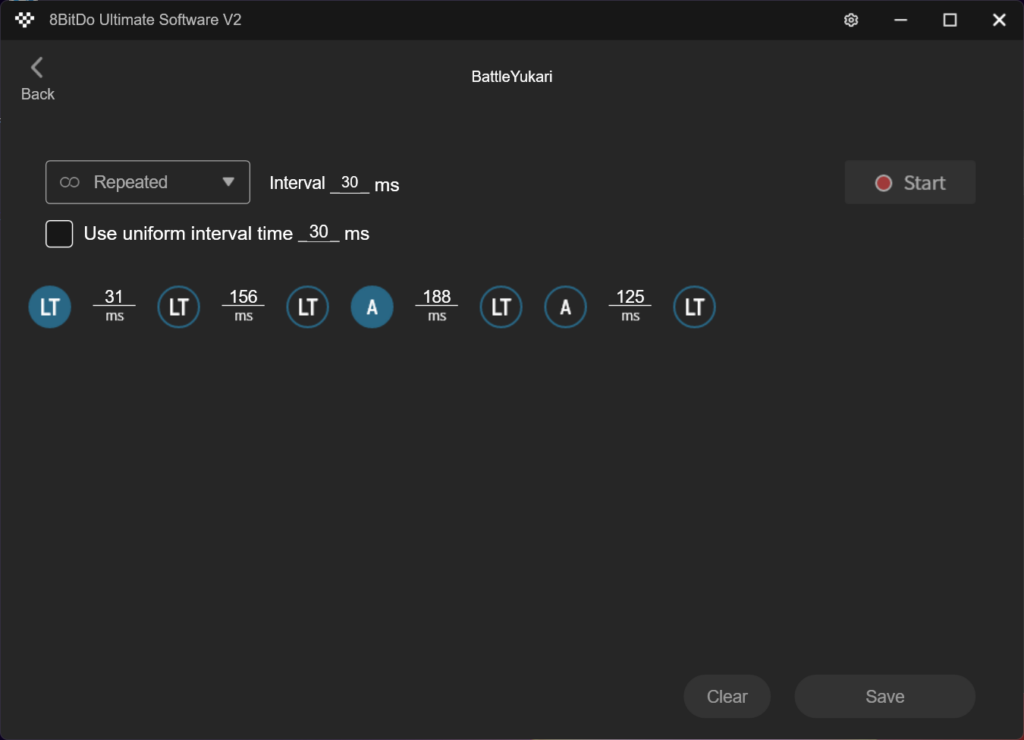Enable the uniform interval time checkbox

click(60, 234)
